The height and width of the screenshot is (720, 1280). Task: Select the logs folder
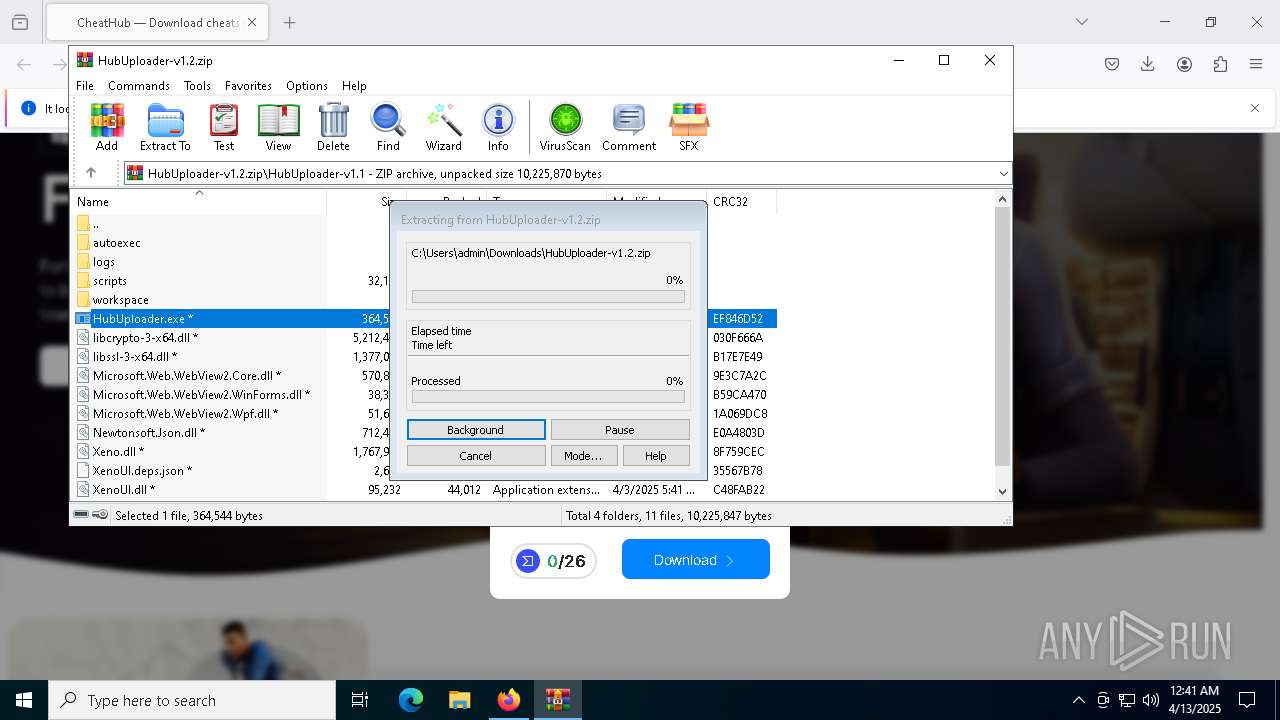(x=104, y=262)
